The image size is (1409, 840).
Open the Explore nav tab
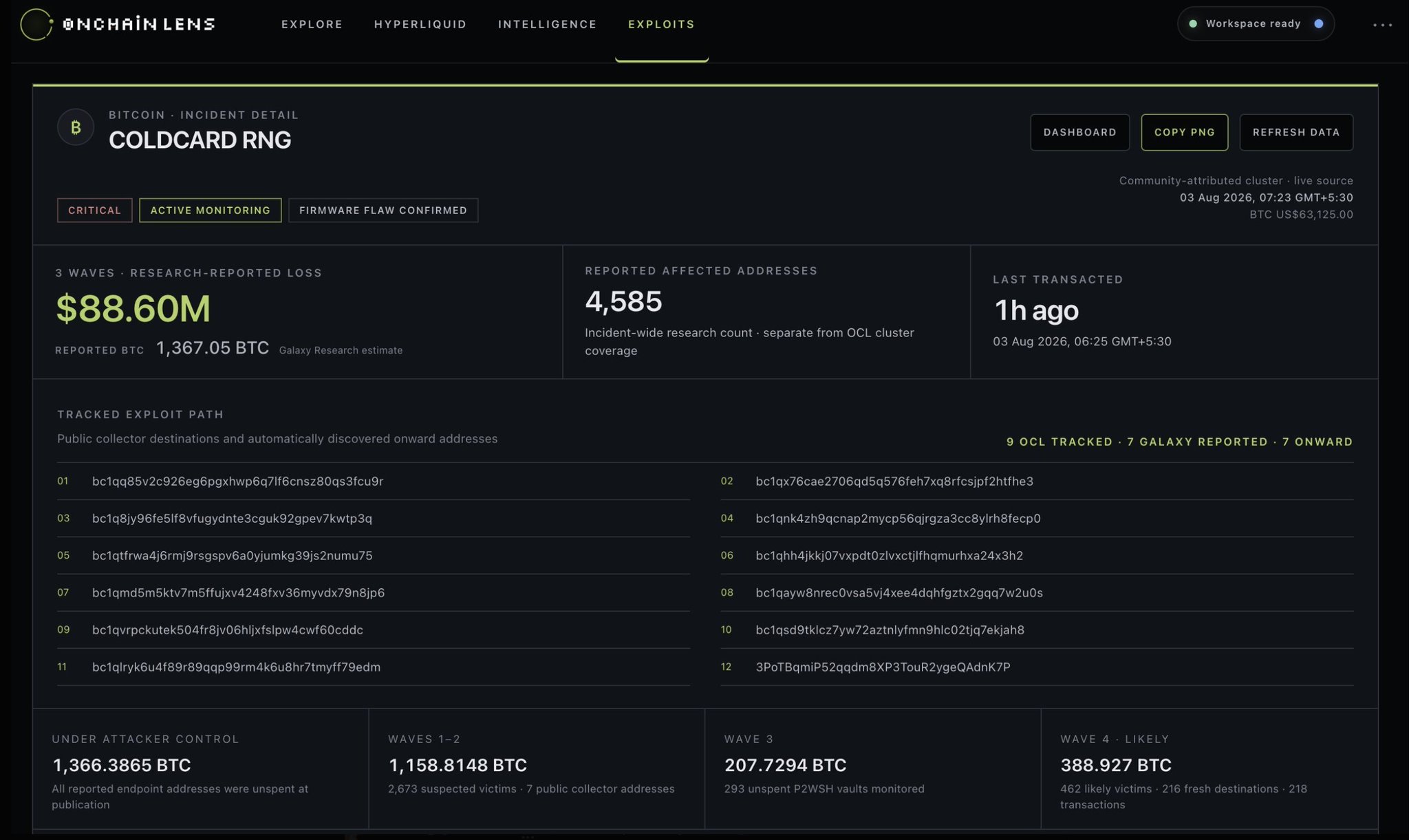tap(312, 24)
